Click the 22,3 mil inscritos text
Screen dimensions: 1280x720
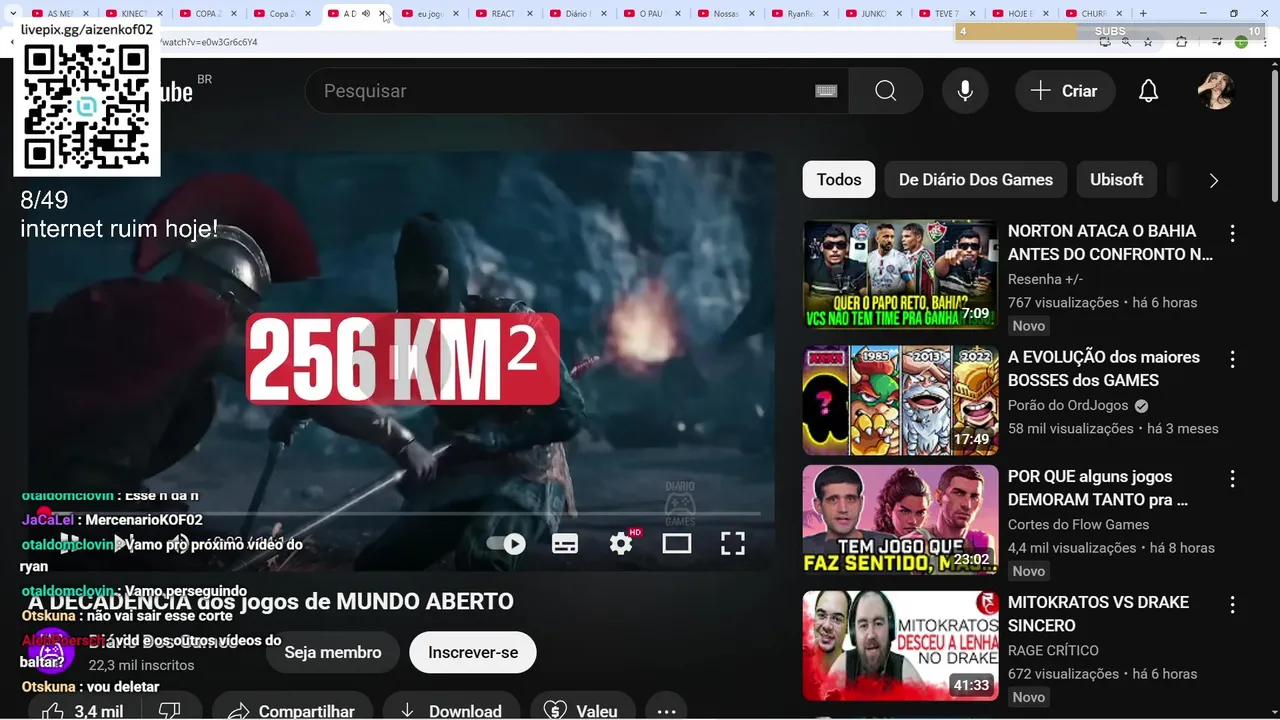(141, 665)
